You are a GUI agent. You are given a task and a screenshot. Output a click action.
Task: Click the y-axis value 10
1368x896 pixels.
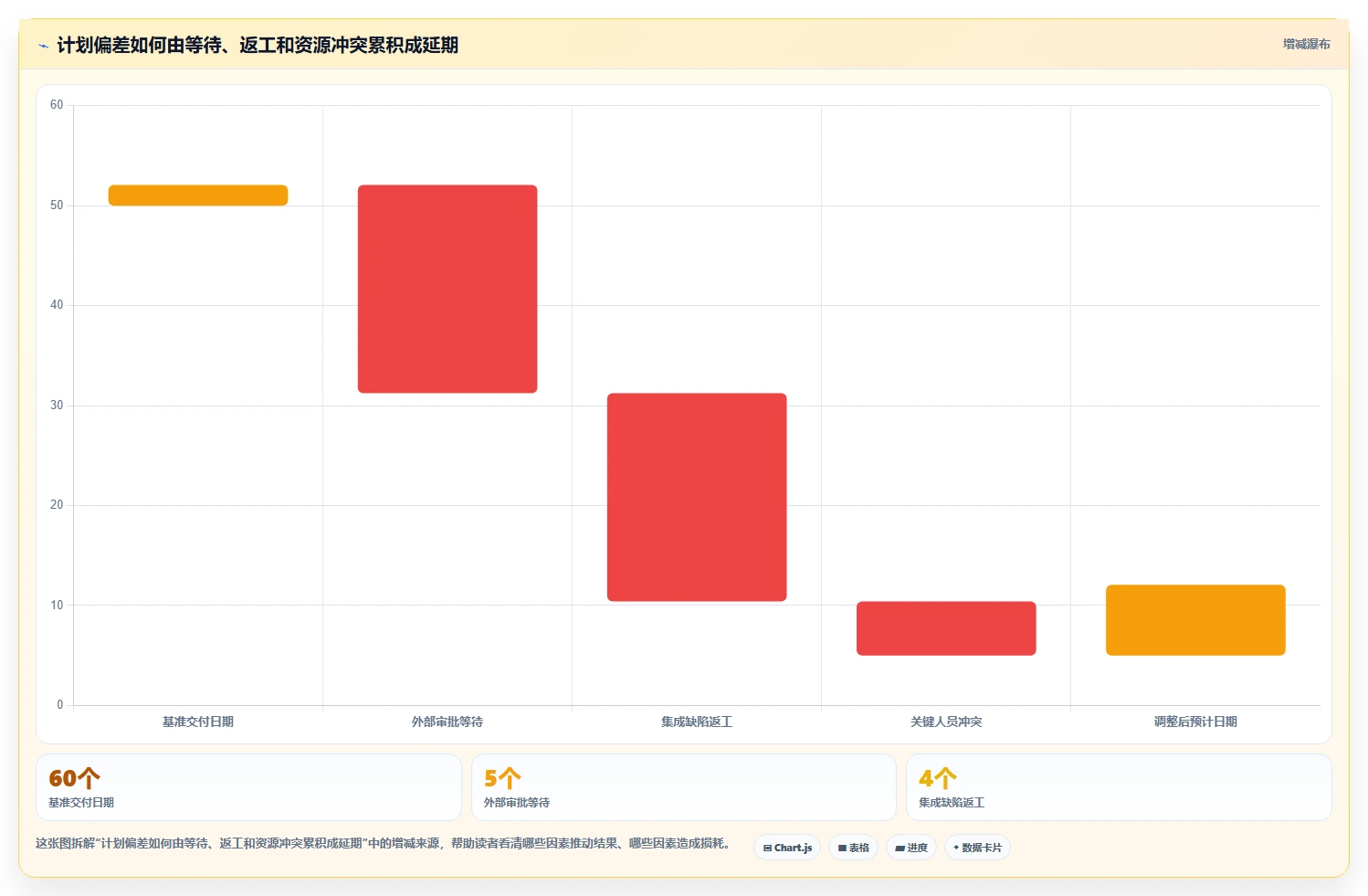tap(57, 606)
